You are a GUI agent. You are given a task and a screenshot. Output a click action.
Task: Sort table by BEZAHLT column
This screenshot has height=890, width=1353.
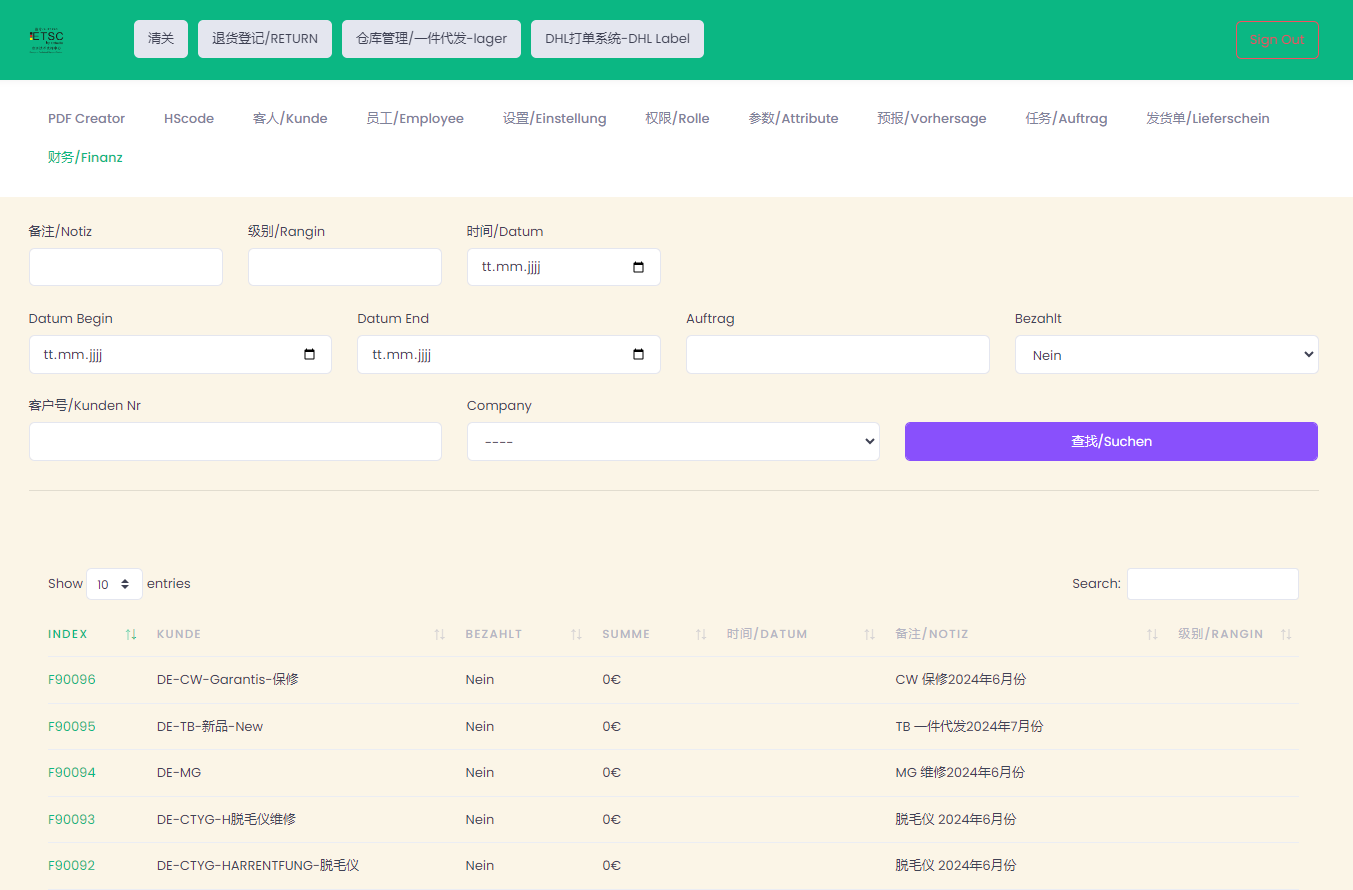524,634
